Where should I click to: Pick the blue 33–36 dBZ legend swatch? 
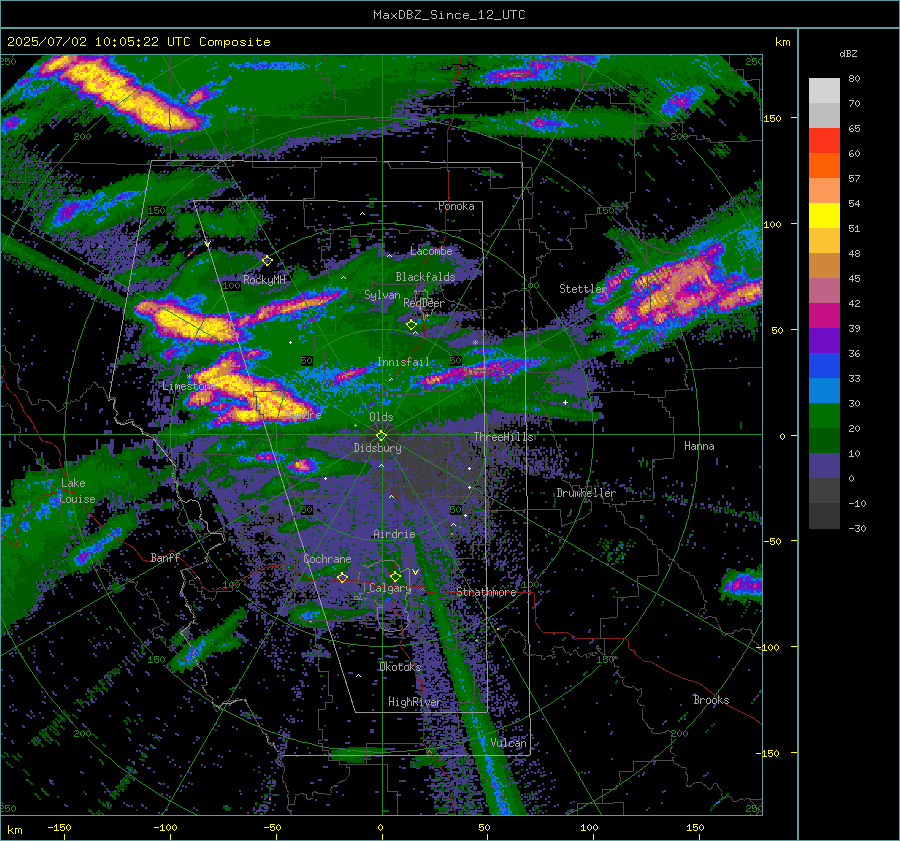point(824,366)
